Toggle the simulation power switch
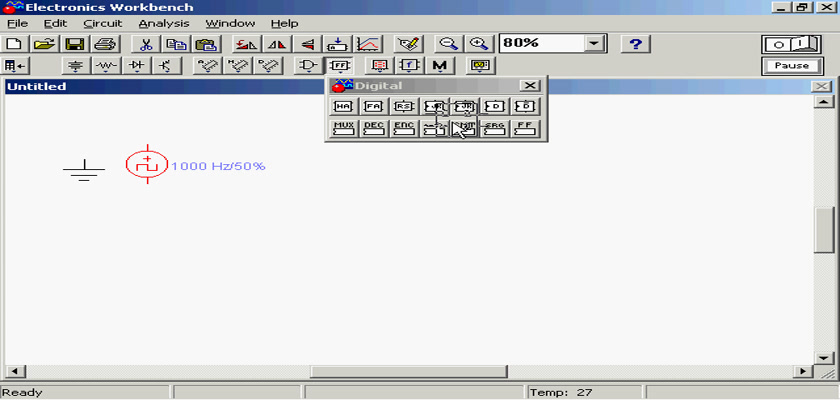Screen dimensions: 840x400 (x=791, y=44)
